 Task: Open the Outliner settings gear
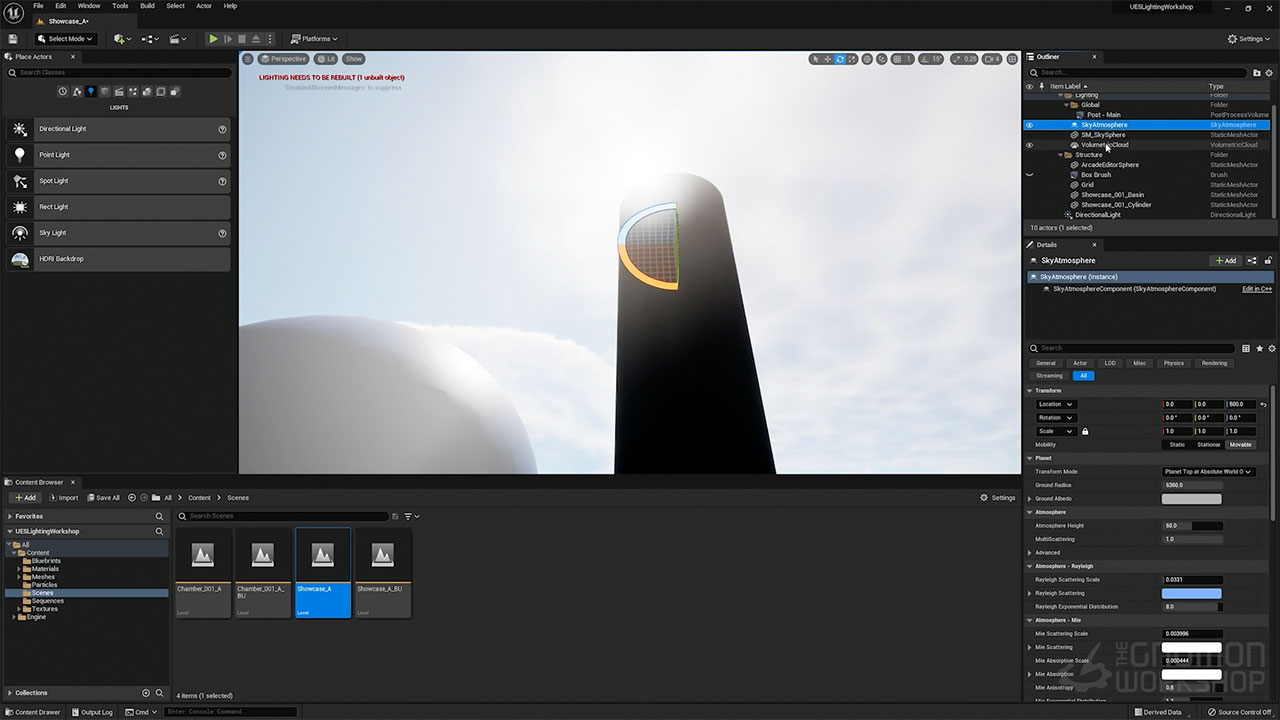[x=1270, y=72]
